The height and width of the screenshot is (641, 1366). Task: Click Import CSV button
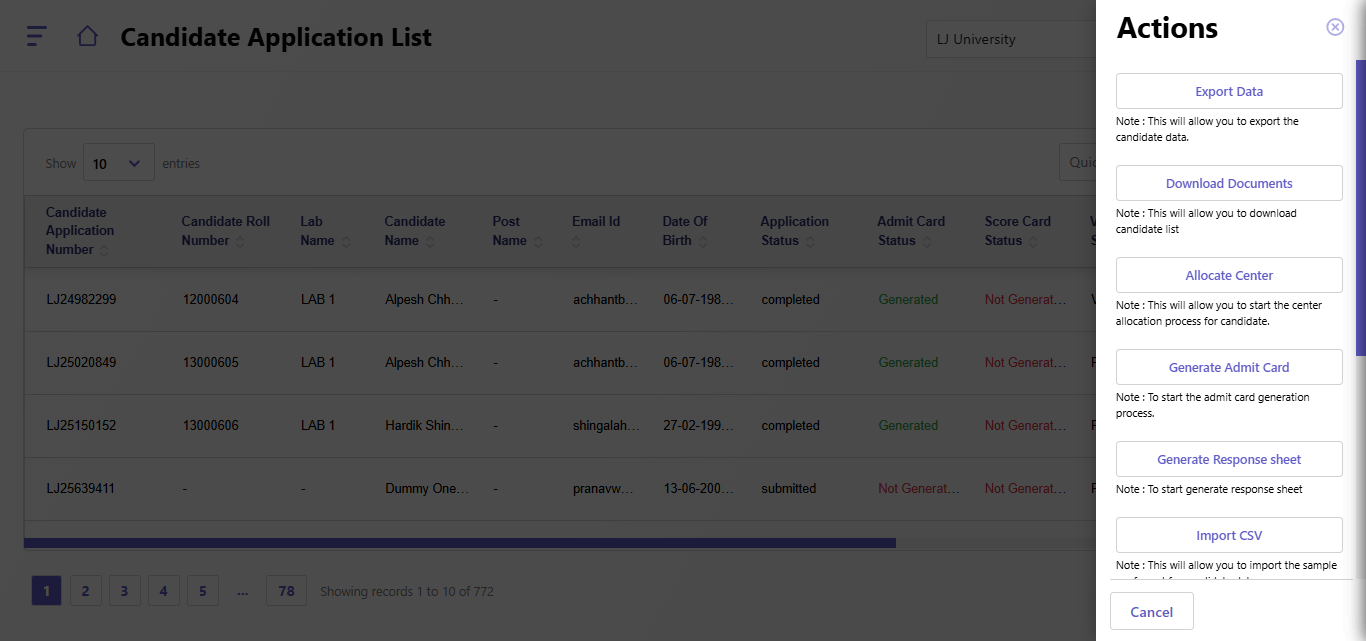(1228, 535)
